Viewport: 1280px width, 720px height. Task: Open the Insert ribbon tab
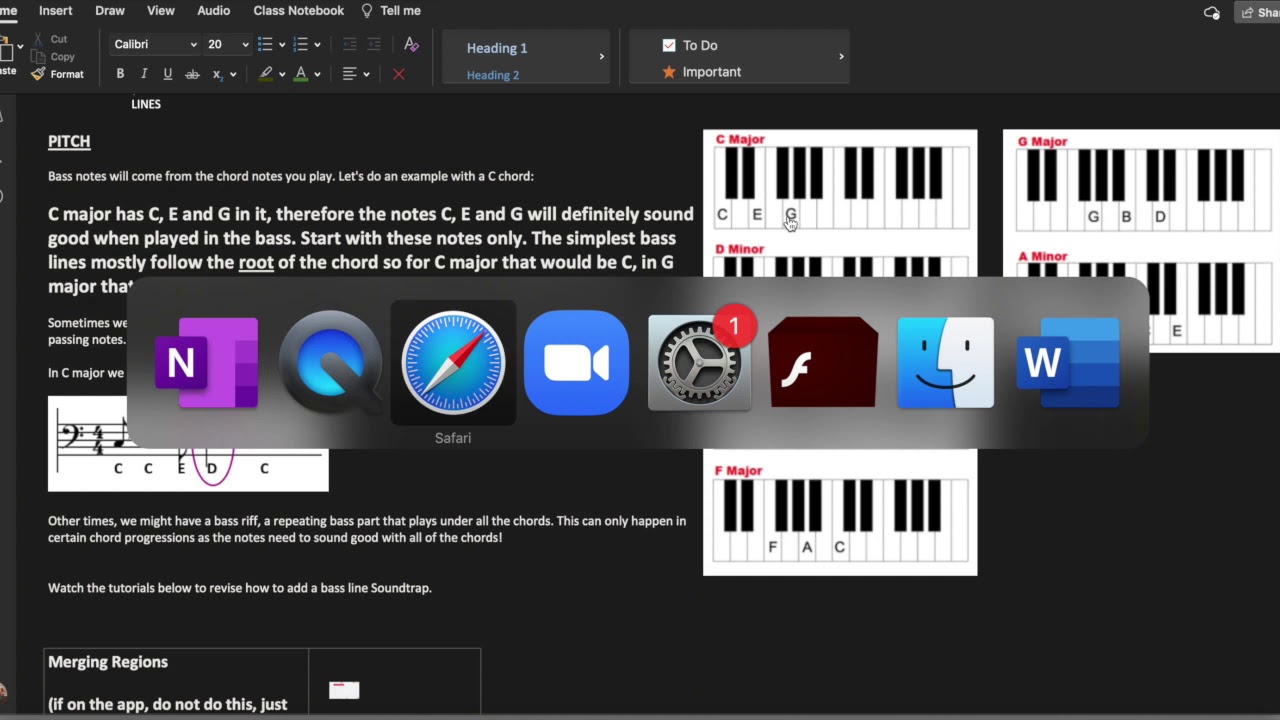click(55, 11)
